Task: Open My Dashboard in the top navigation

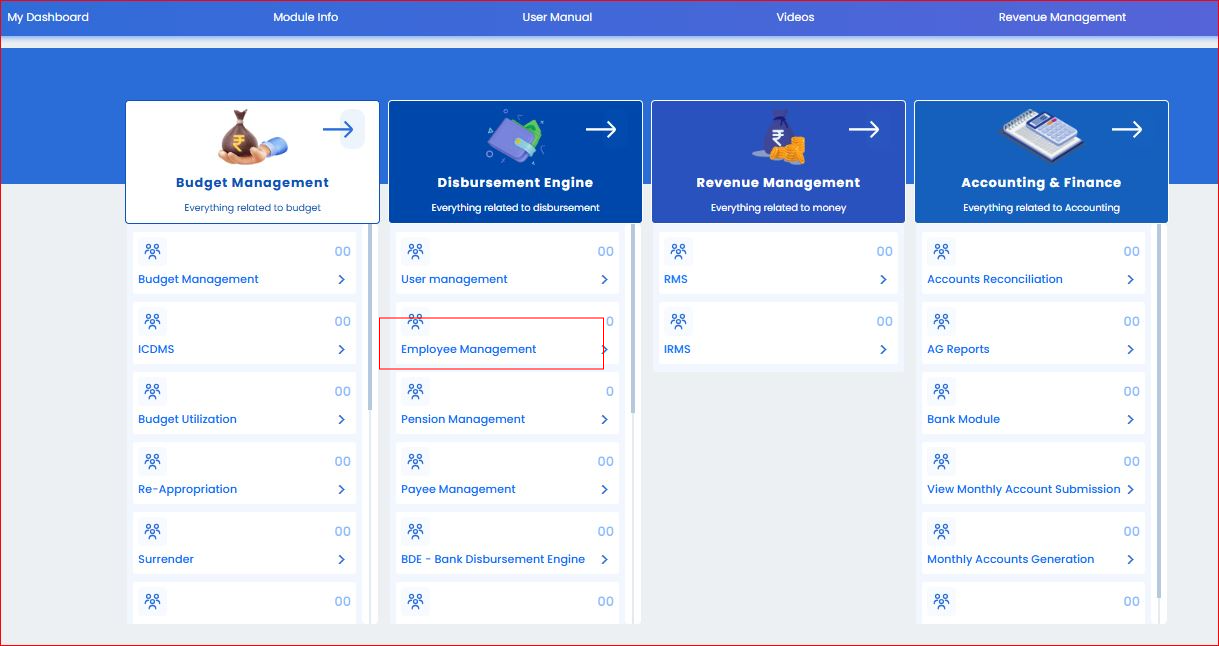Action: pos(48,17)
